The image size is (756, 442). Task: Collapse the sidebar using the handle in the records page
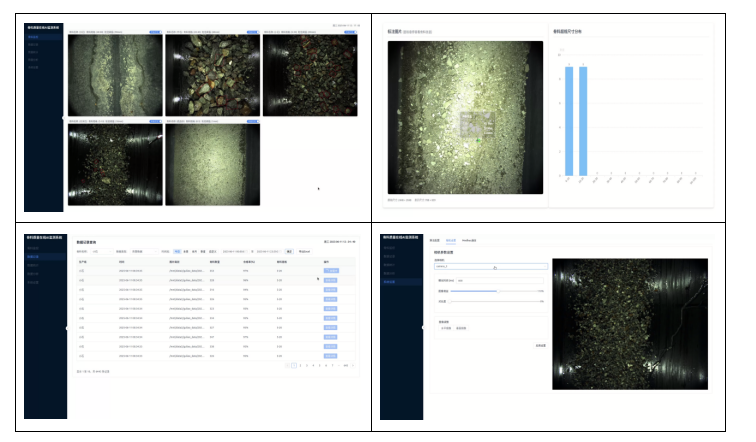click(x=67, y=328)
